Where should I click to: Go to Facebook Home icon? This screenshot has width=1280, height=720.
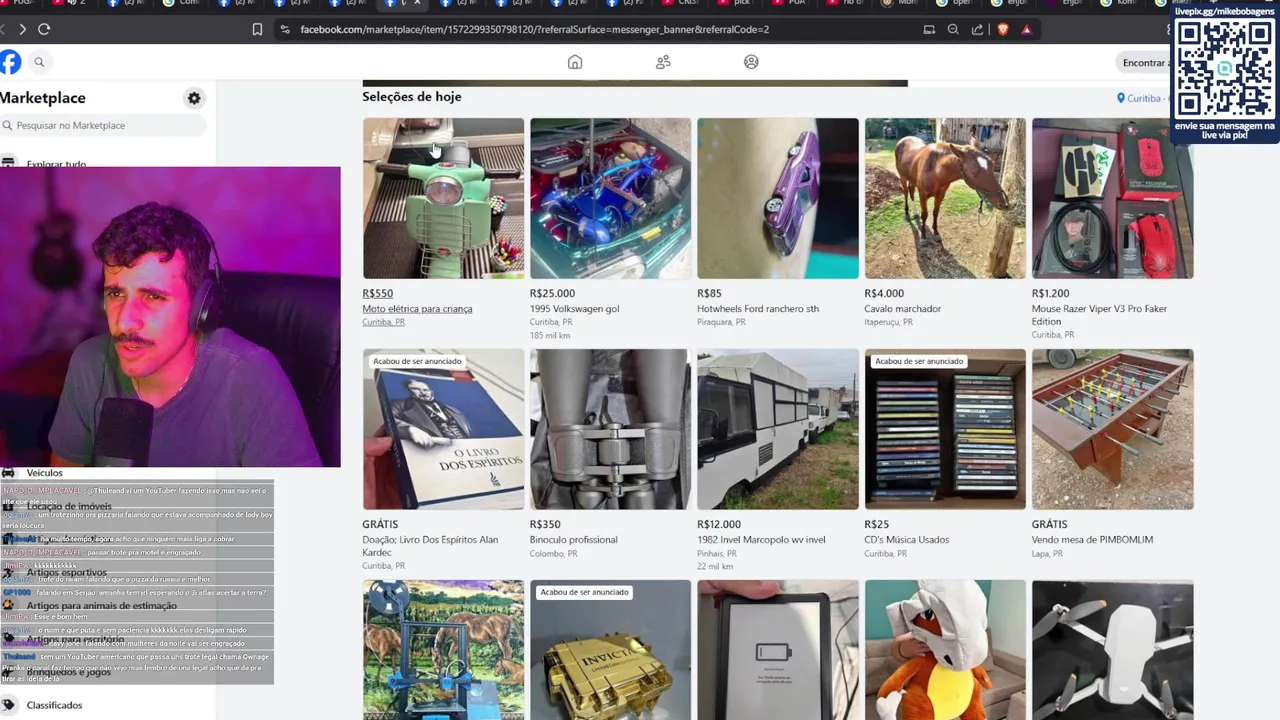click(575, 62)
